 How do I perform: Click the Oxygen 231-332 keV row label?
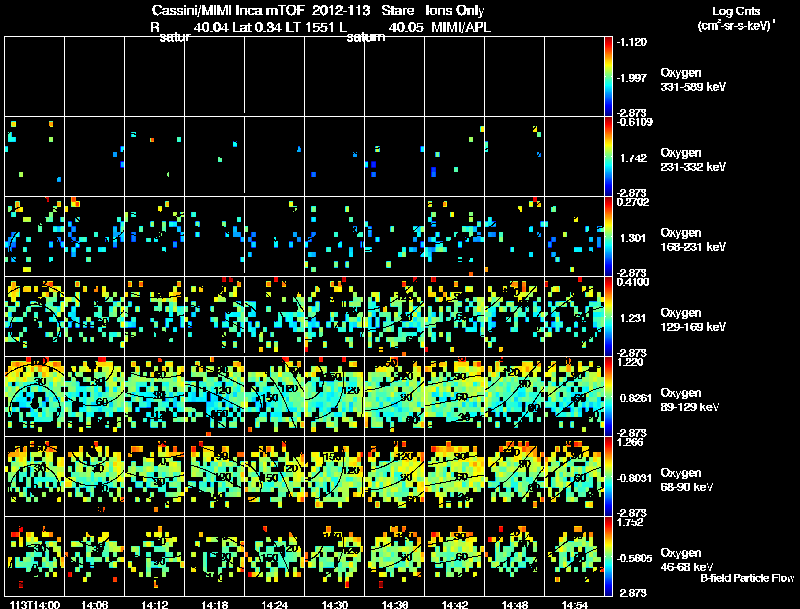(x=693, y=160)
